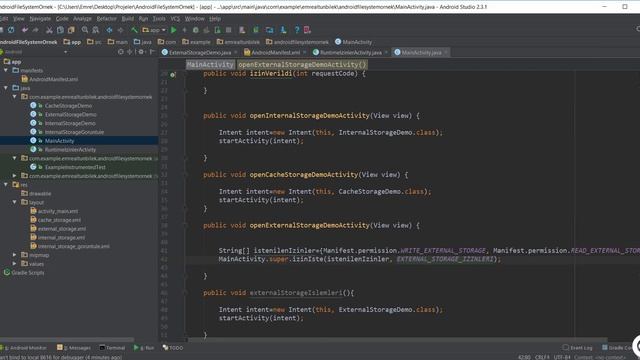The height and width of the screenshot is (360, 640).
Task: Click the Find magnifier icon
Action: coord(84,30)
